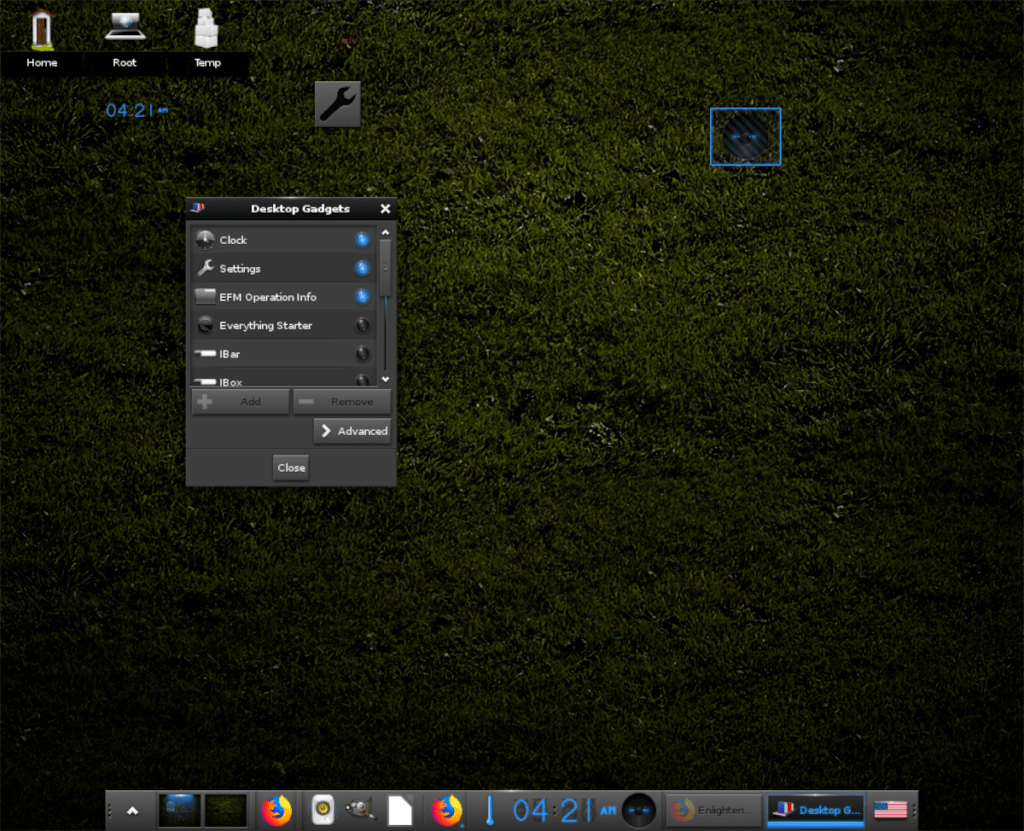Image resolution: width=1024 pixels, height=831 pixels.
Task: Turn off the EFM Operation Info toggle
Action: (x=361, y=296)
